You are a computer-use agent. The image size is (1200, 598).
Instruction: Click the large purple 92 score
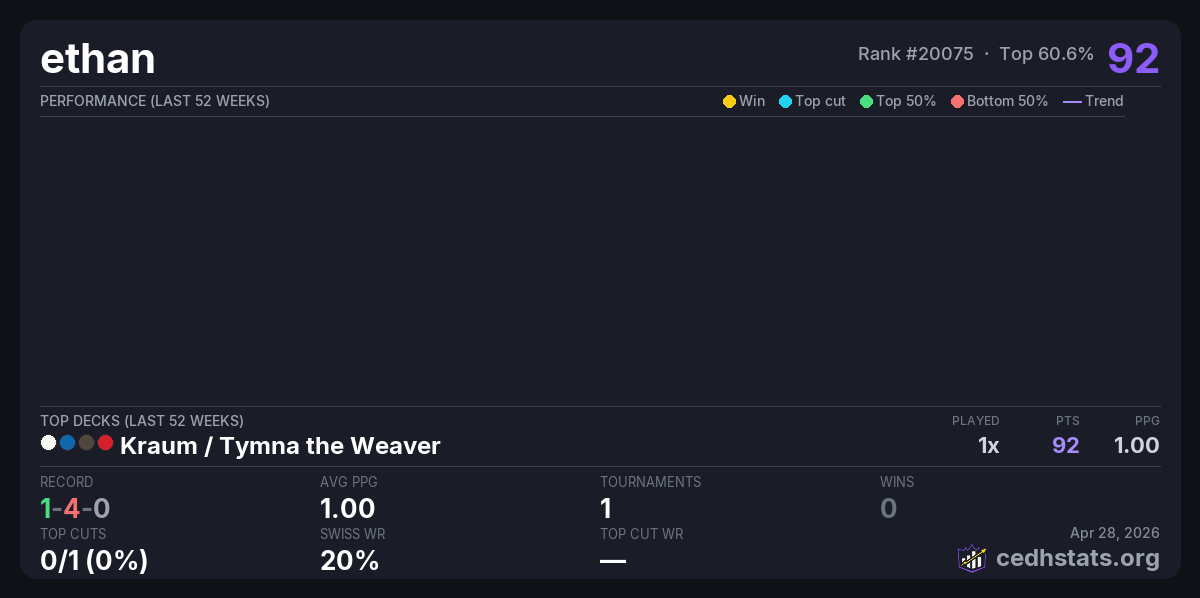tap(1133, 58)
